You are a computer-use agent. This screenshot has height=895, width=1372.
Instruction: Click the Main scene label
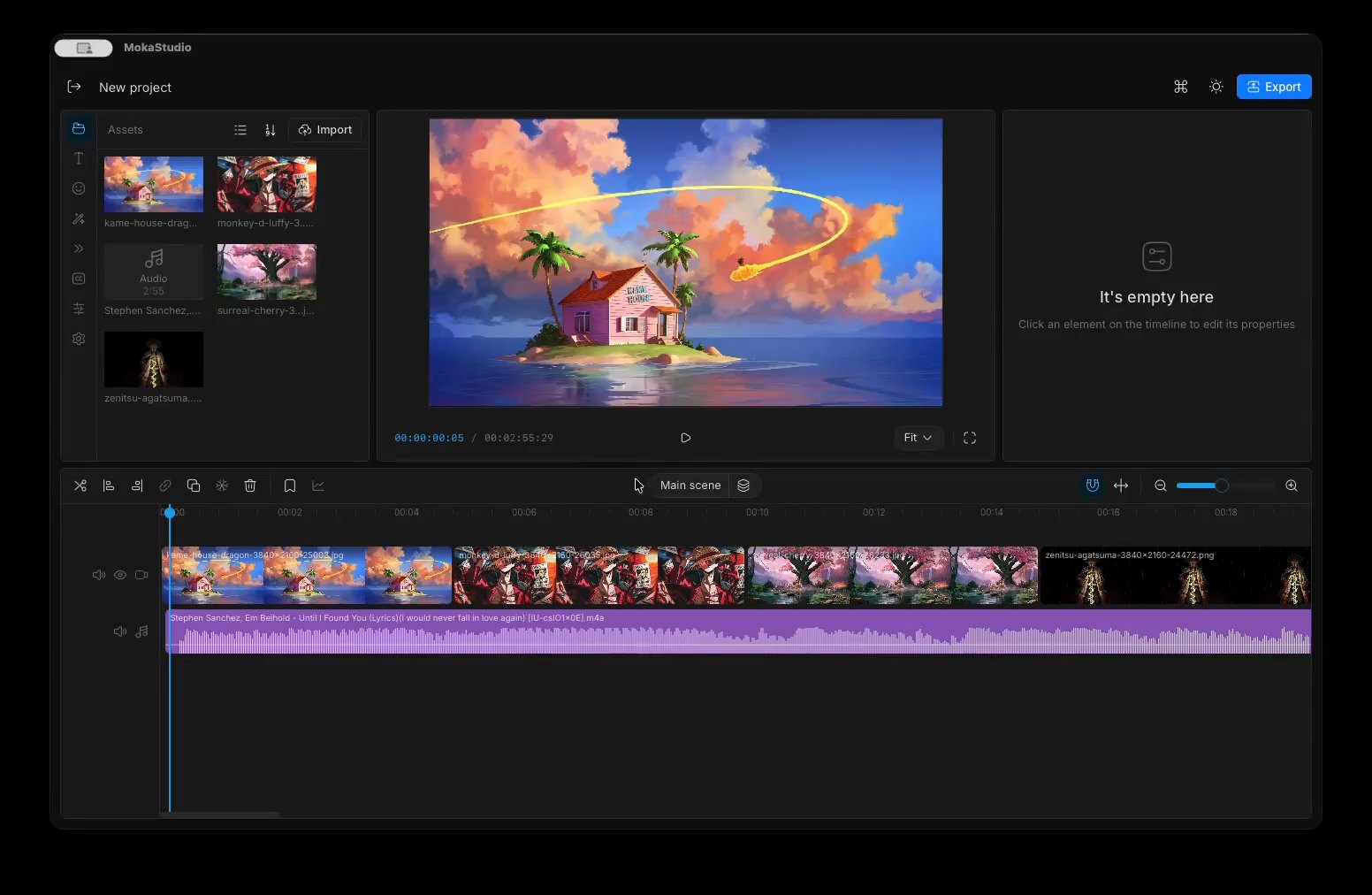click(690, 486)
